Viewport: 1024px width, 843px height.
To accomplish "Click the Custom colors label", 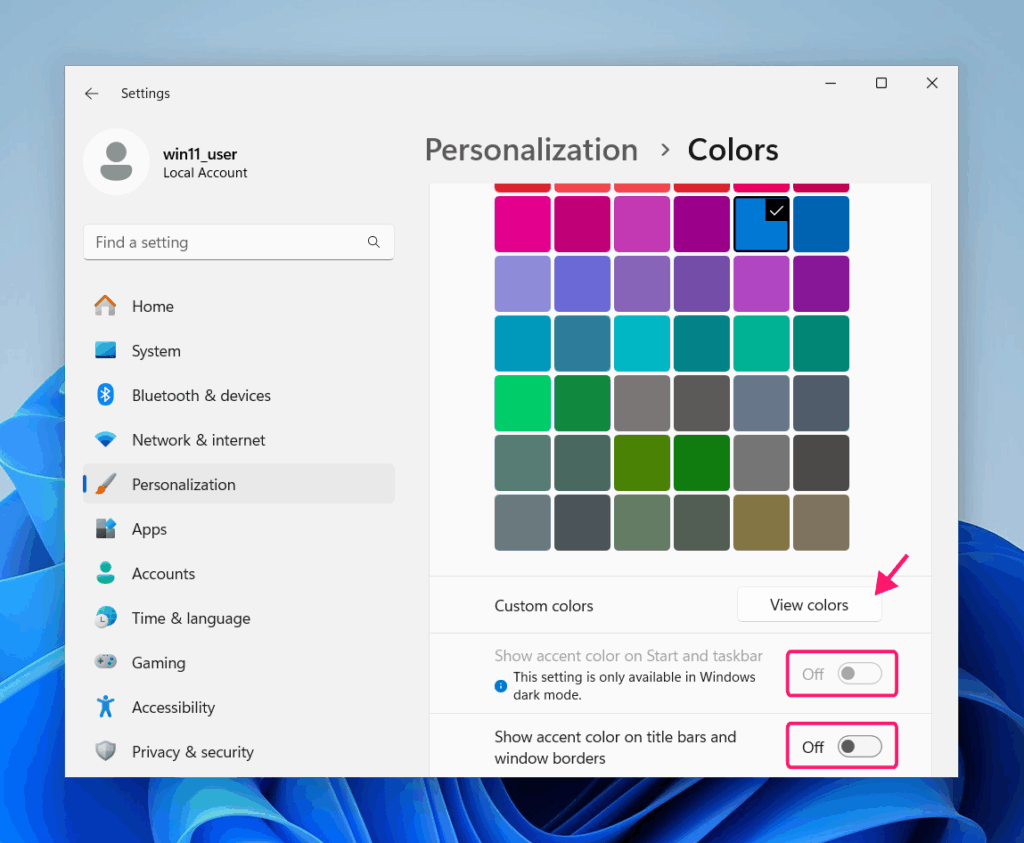I will click(544, 606).
